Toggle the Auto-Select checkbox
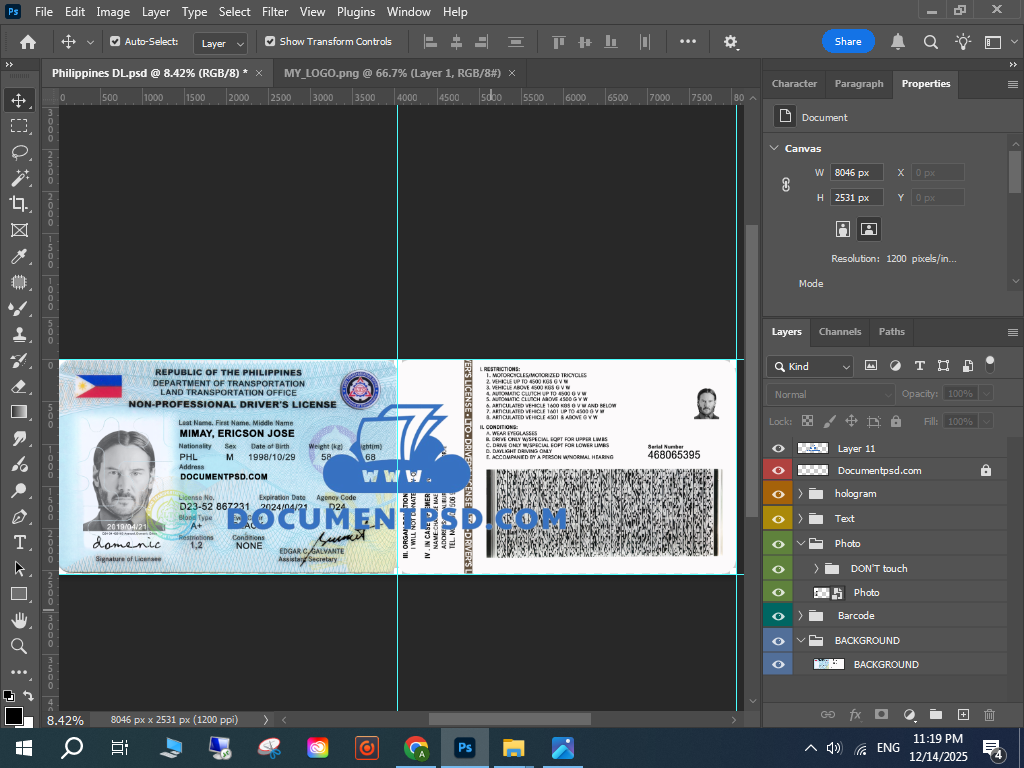The image size is (1024, 768). [x=115, y=42]
